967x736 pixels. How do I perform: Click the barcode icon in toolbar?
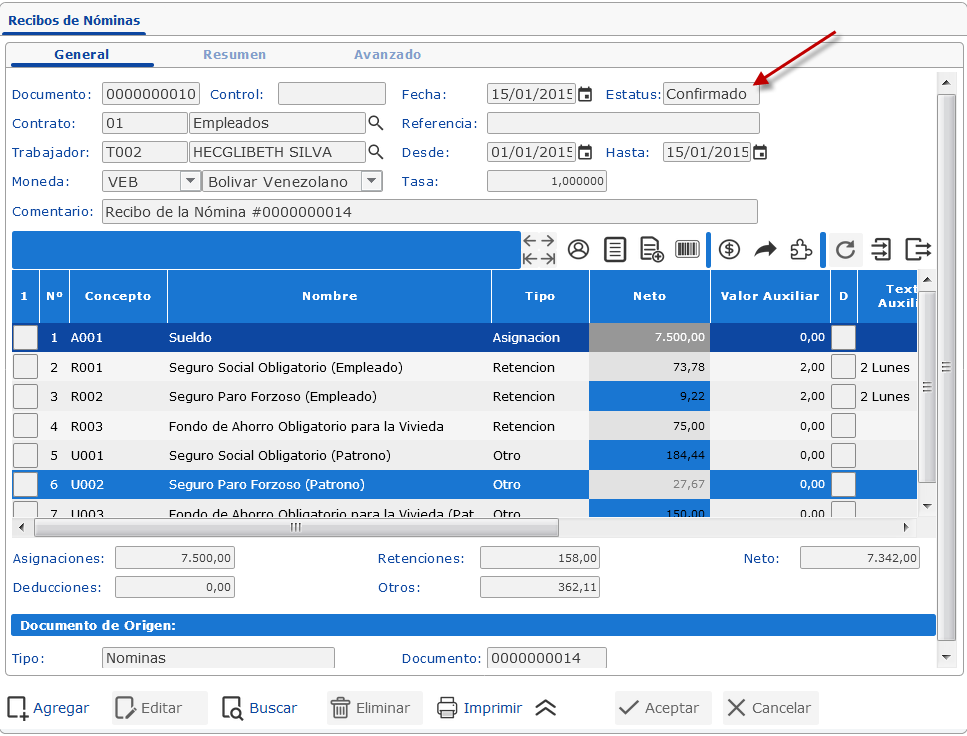click(687, 250)
